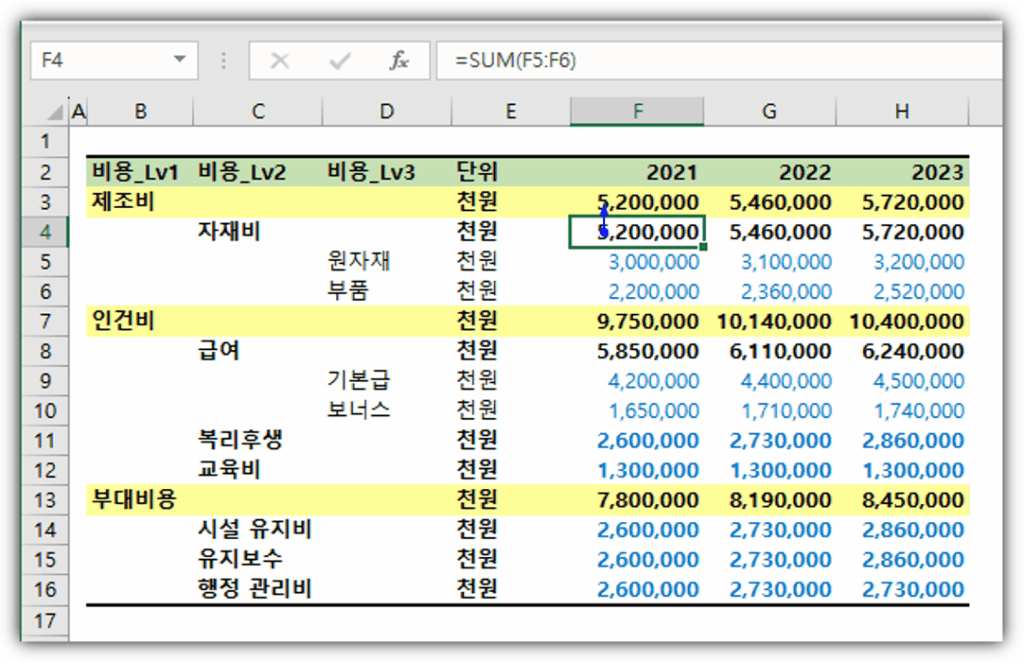Screen dimensions: 1024x662
Task: Click the 제조비 category cell
Action: [x=140, y=202]
